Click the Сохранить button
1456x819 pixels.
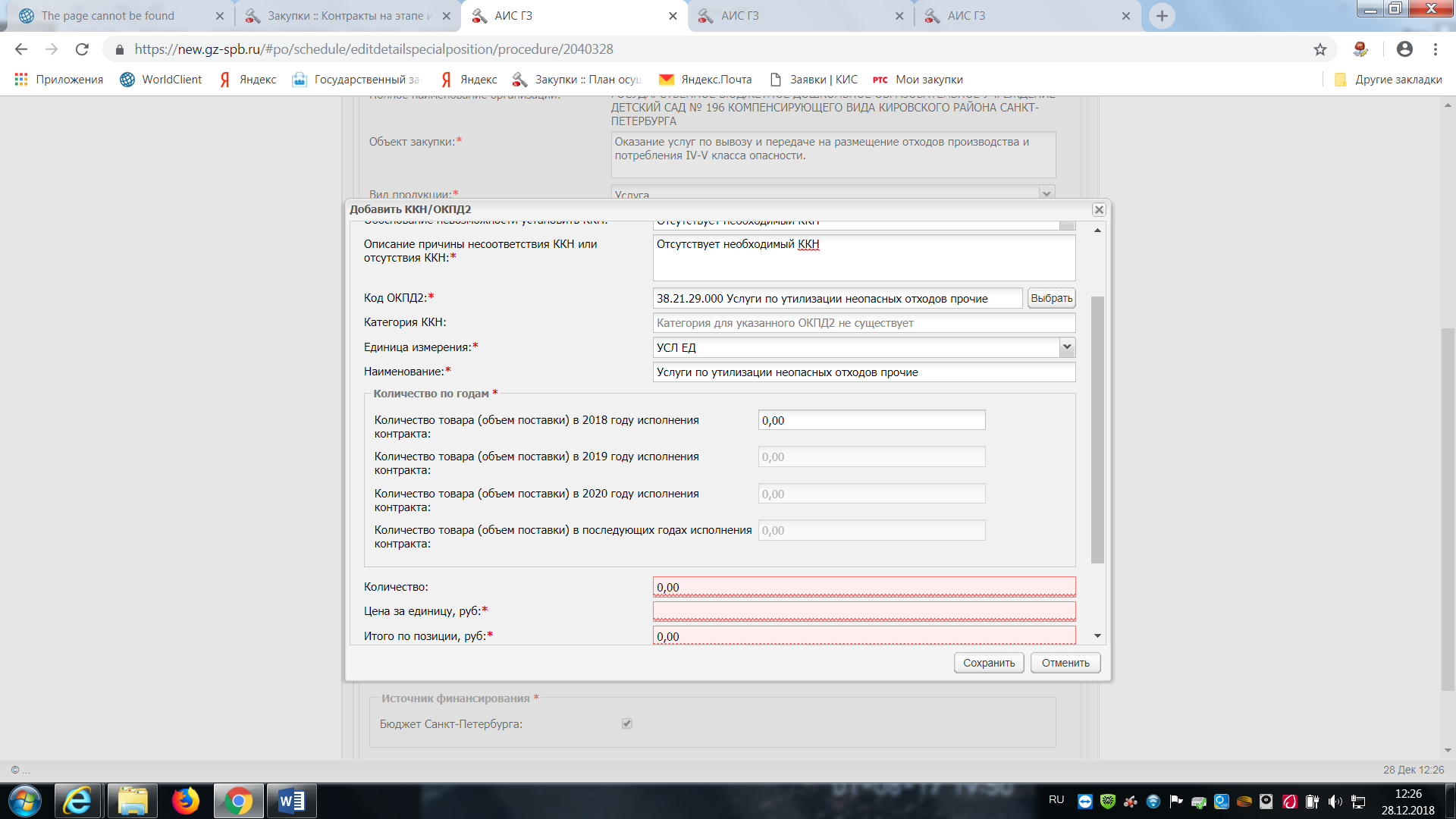[989, 663]
